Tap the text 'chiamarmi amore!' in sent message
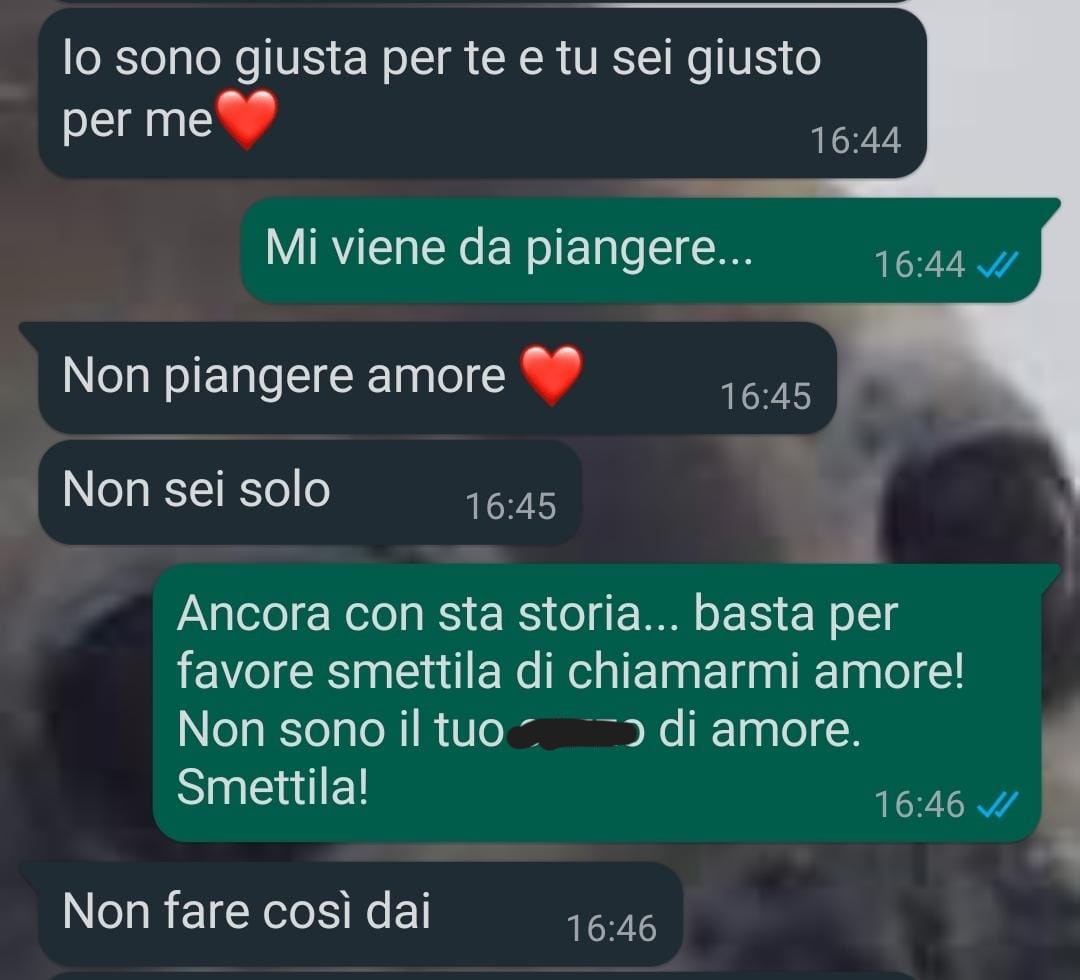 pyautogui.click(x=766, y=673)
